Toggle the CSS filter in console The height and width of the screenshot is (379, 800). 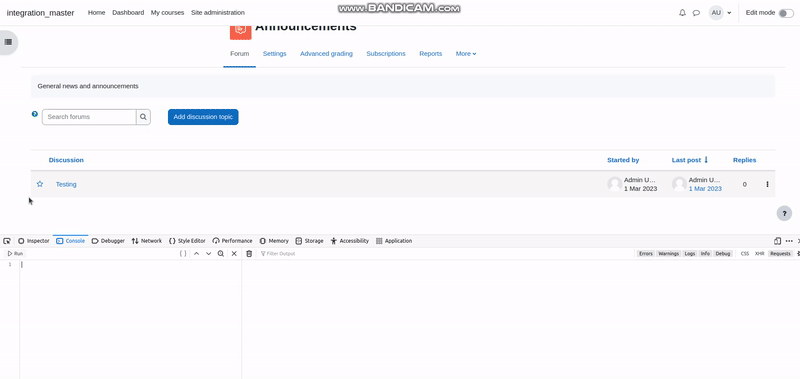click(x=745, y=254)
